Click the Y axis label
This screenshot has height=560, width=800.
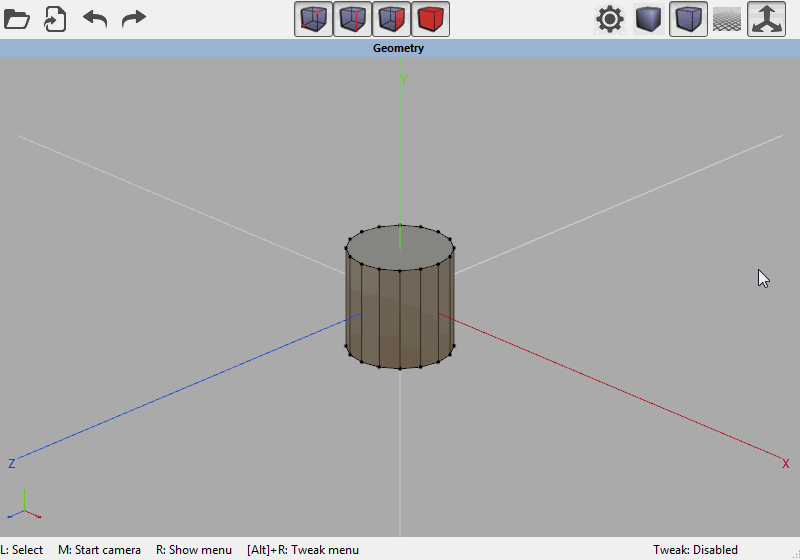404,80
